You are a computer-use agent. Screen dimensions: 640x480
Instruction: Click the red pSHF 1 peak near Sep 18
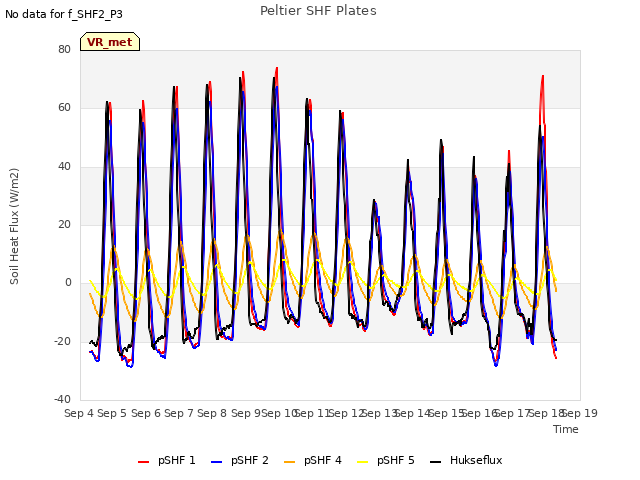pyautogui.click(x=542, y=77)
